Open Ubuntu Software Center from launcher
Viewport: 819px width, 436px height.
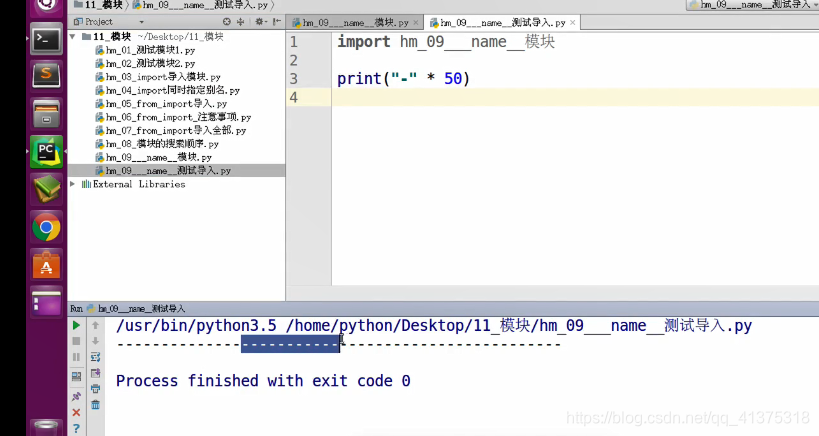pyautogui.click(x=46, y=265)
